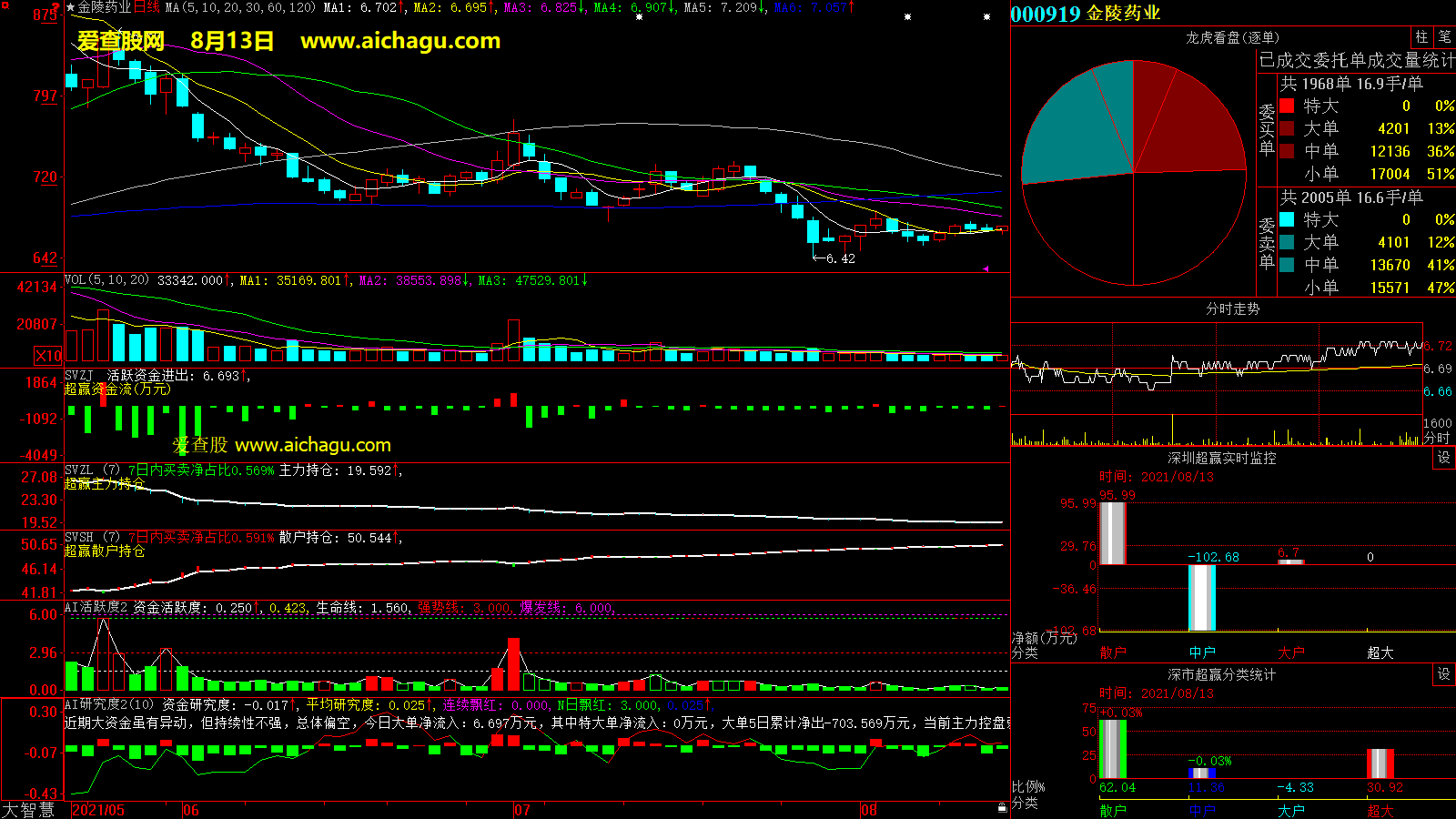Click the 000919 金陵药业 stock title

click(1085, 14)
